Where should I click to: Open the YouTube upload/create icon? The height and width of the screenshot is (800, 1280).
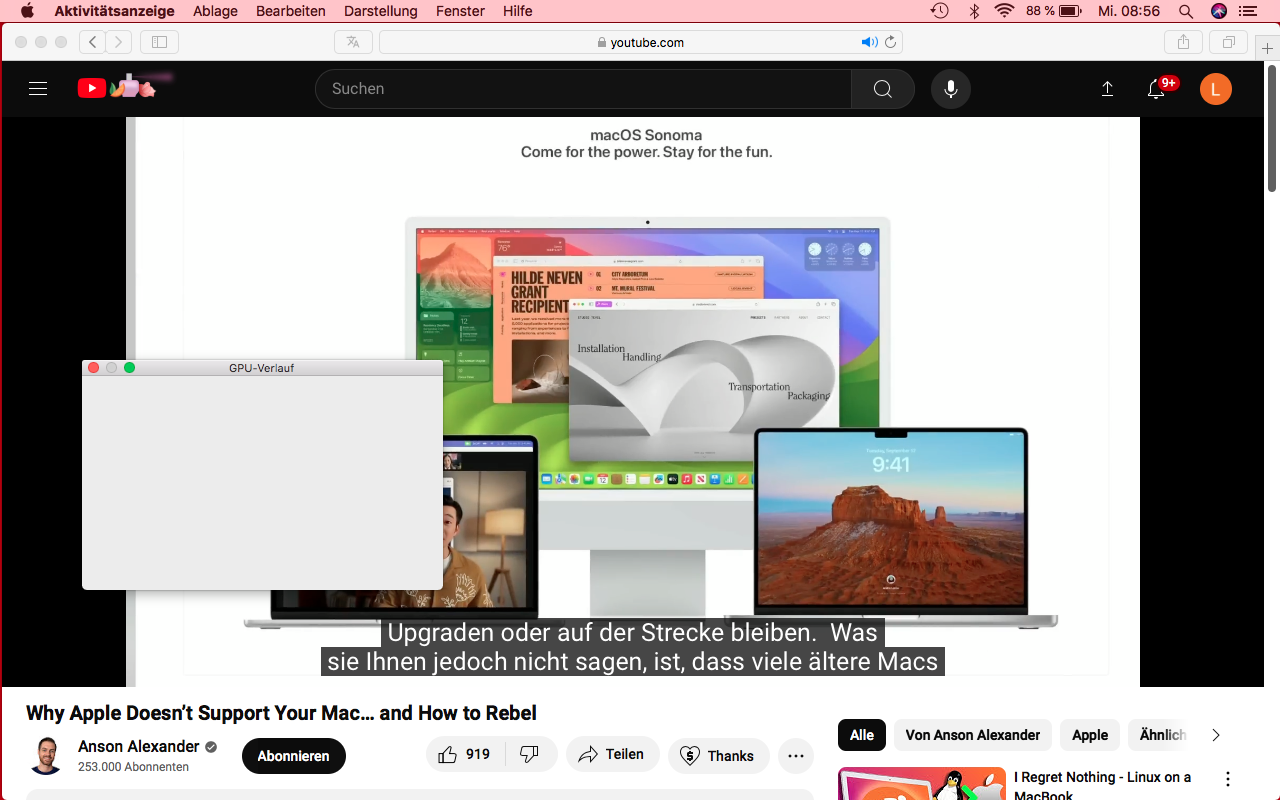coord(1107,89)
